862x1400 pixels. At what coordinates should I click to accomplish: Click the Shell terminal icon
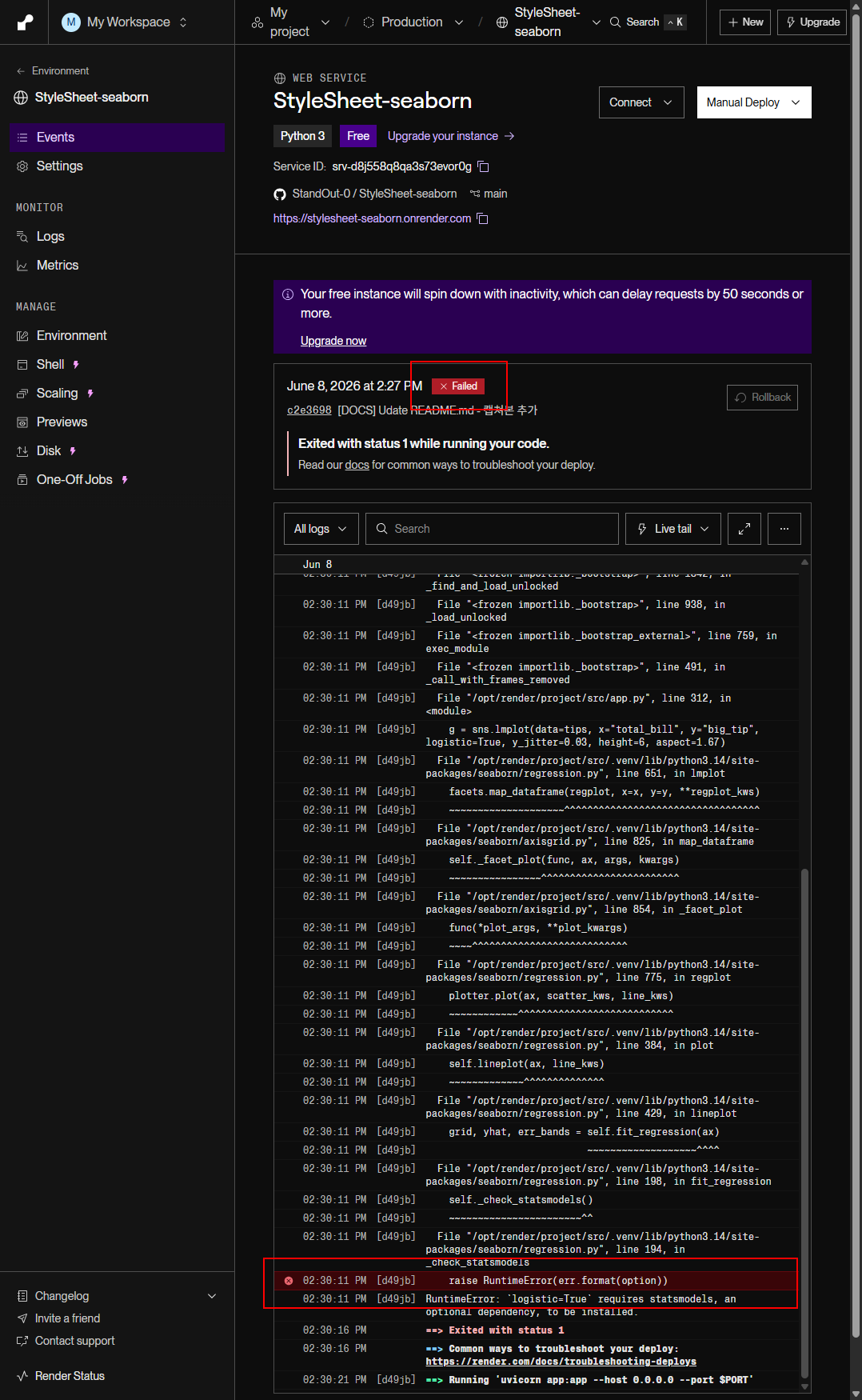click(22, 365)
